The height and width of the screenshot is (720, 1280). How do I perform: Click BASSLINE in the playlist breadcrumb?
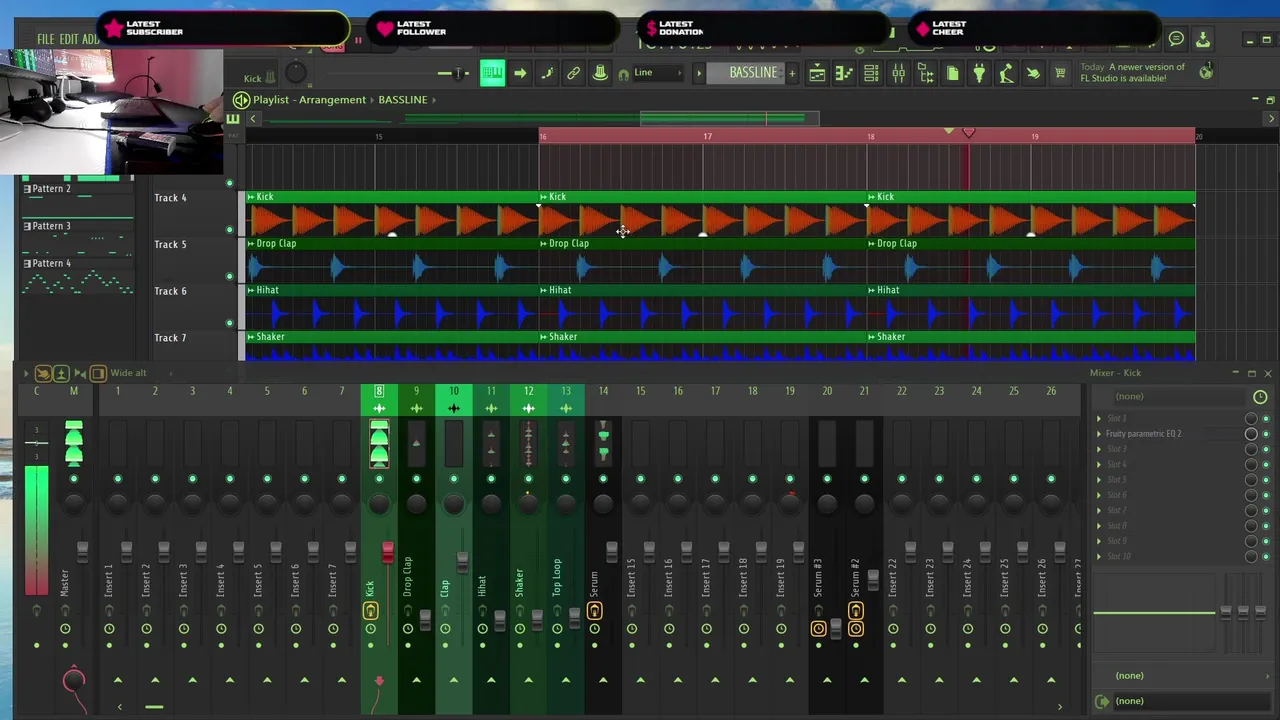(x=402, y=100)
